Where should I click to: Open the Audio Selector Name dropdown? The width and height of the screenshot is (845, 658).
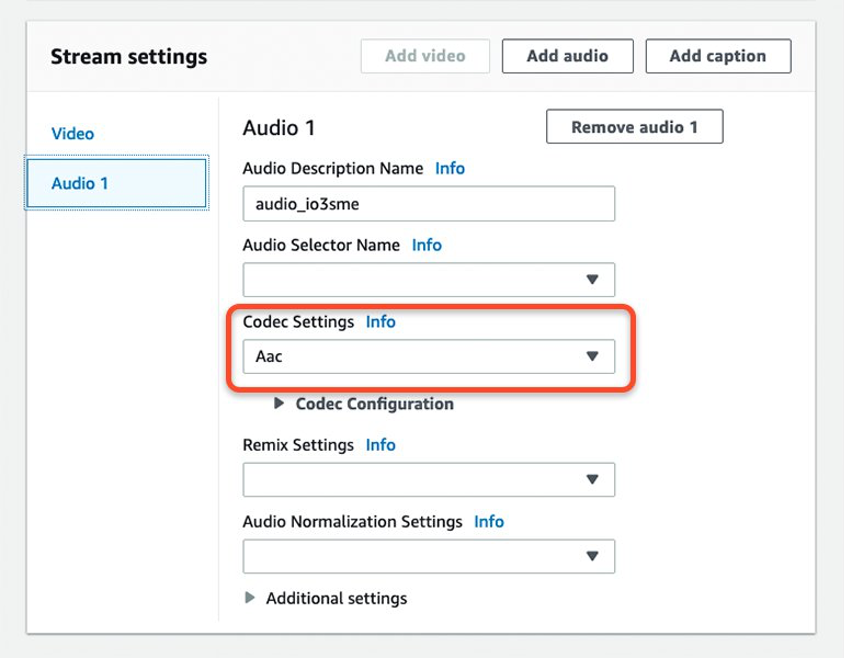coord(428,279)
